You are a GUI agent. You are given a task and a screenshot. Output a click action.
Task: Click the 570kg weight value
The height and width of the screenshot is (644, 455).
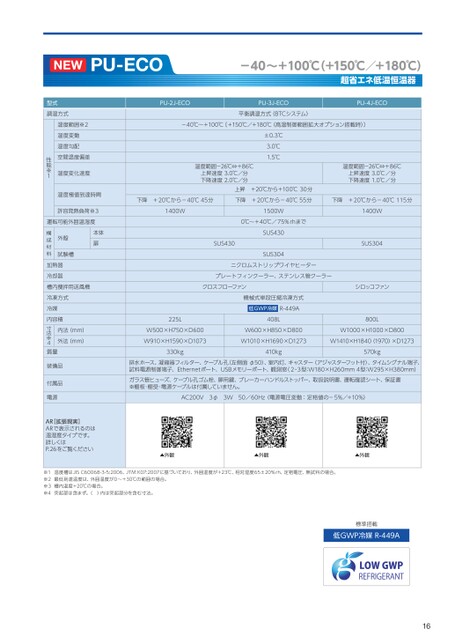coord(372,352)
